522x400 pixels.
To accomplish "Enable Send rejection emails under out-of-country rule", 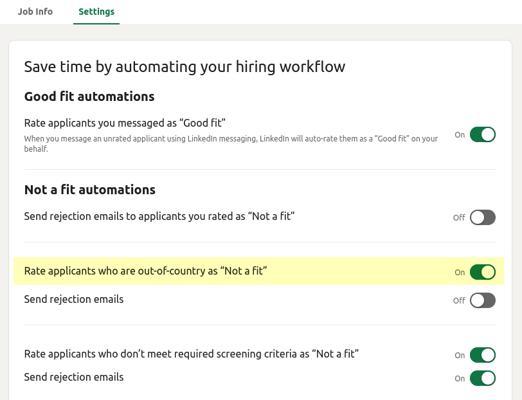I will pyautogui.click(x=483, y=300).
